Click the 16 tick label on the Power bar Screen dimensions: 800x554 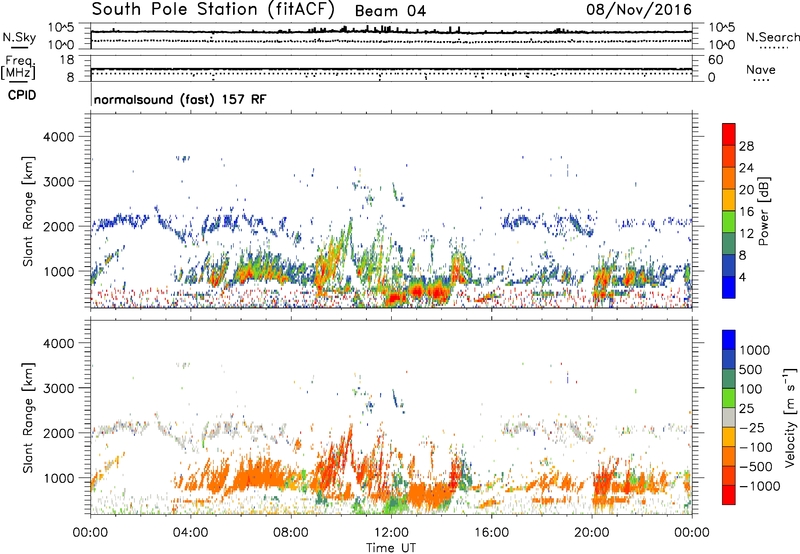(746, 212)
